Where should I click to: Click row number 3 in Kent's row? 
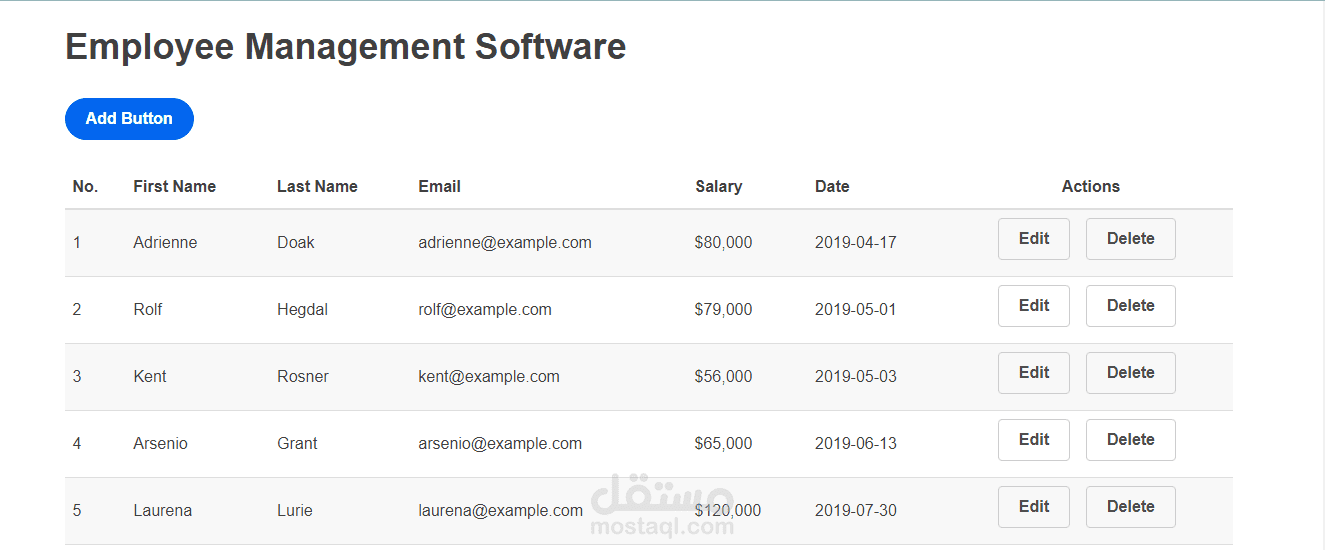(77, 376)
